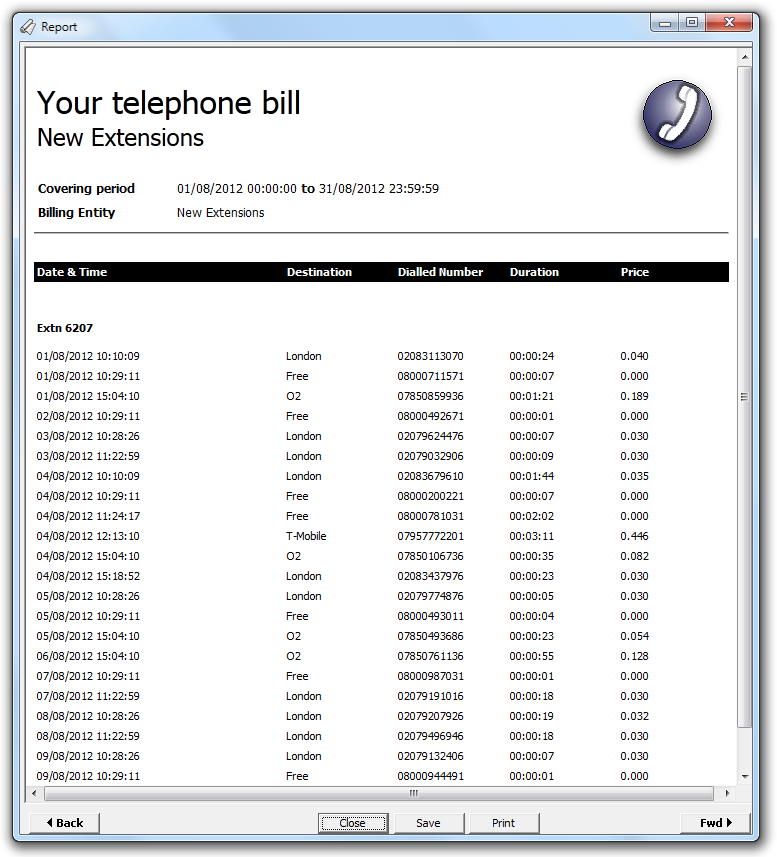Click dialled number 07850106736

(430, 556)
